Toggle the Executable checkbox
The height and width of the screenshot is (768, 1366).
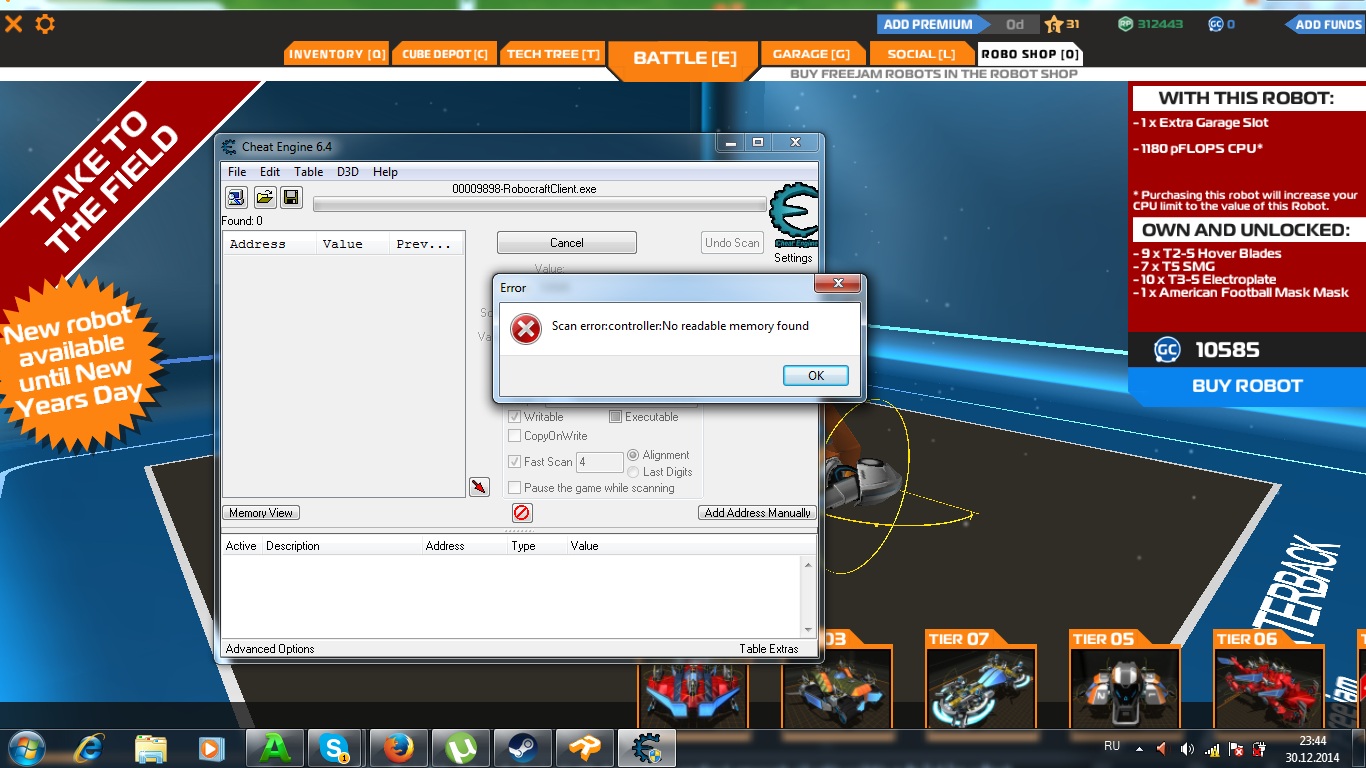(616, 417)
